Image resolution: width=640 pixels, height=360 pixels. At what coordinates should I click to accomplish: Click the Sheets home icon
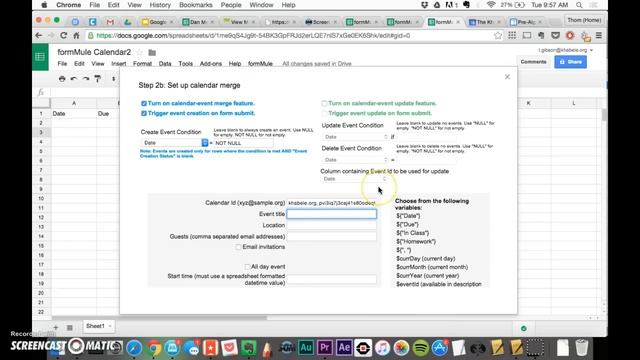(x=40, y=57)
